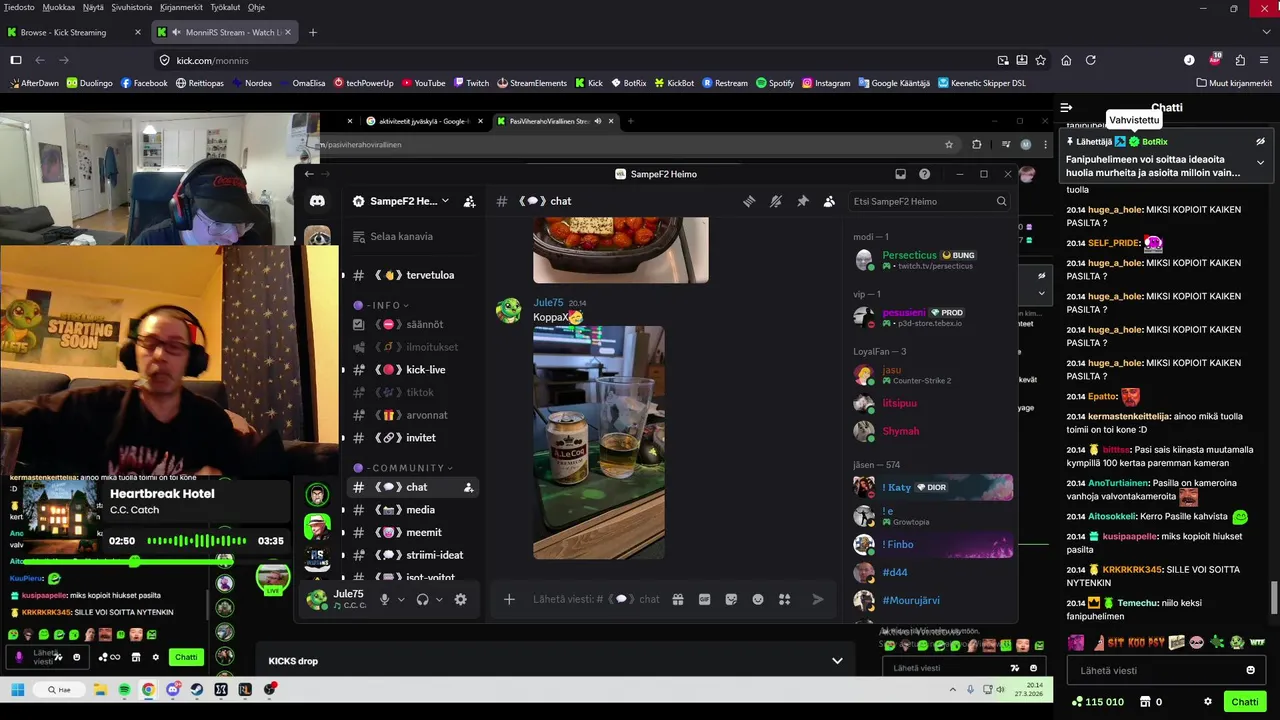Click green Chatti send button bottom right
Viewport: 1280px width, 720px height.
click(1245, 702)
